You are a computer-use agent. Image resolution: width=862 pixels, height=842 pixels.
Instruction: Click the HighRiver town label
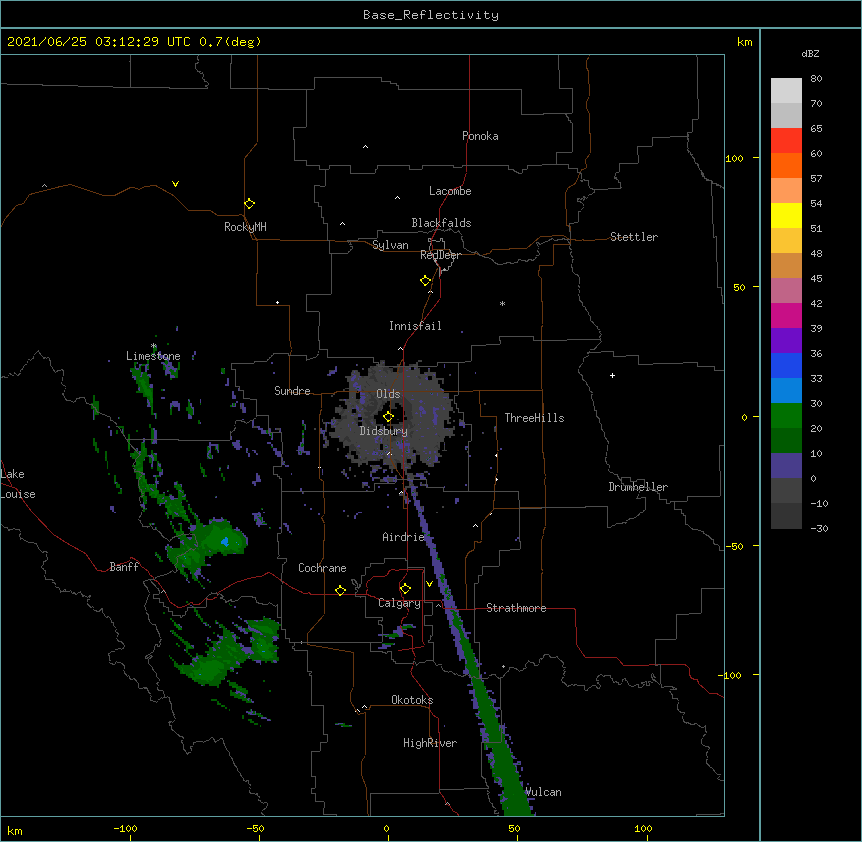coord(430,743)
